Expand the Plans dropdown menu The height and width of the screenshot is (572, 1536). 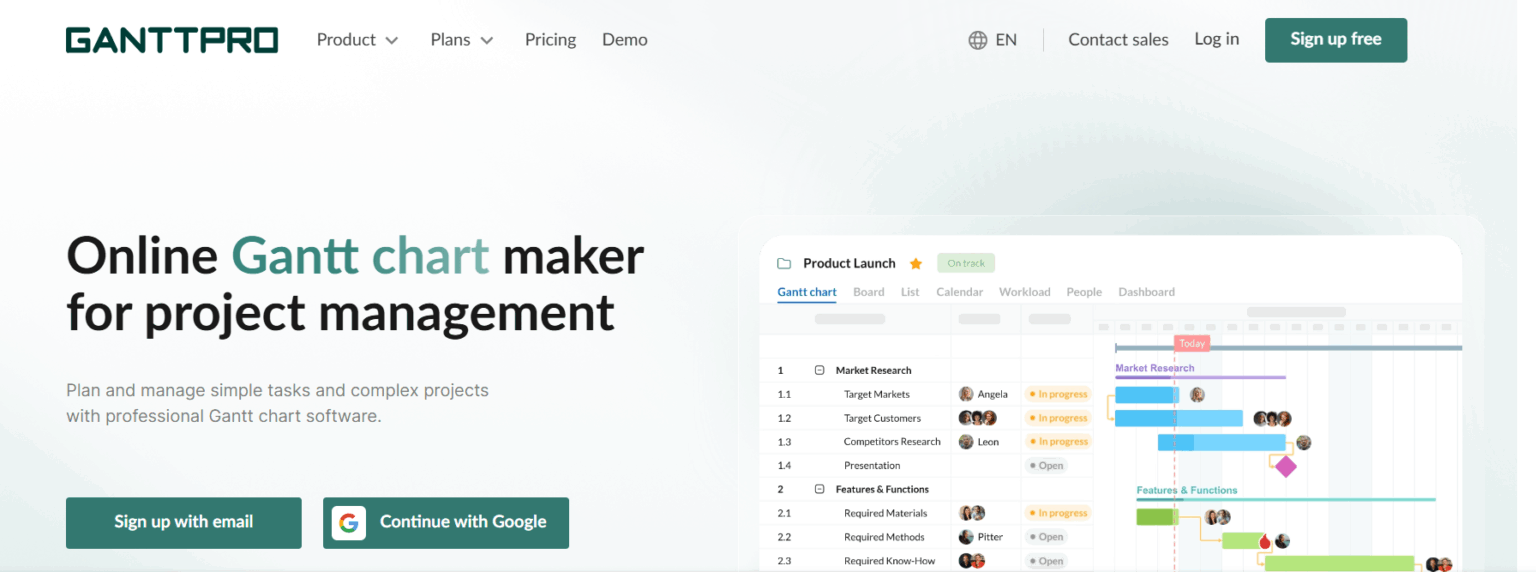coord(462,40)
